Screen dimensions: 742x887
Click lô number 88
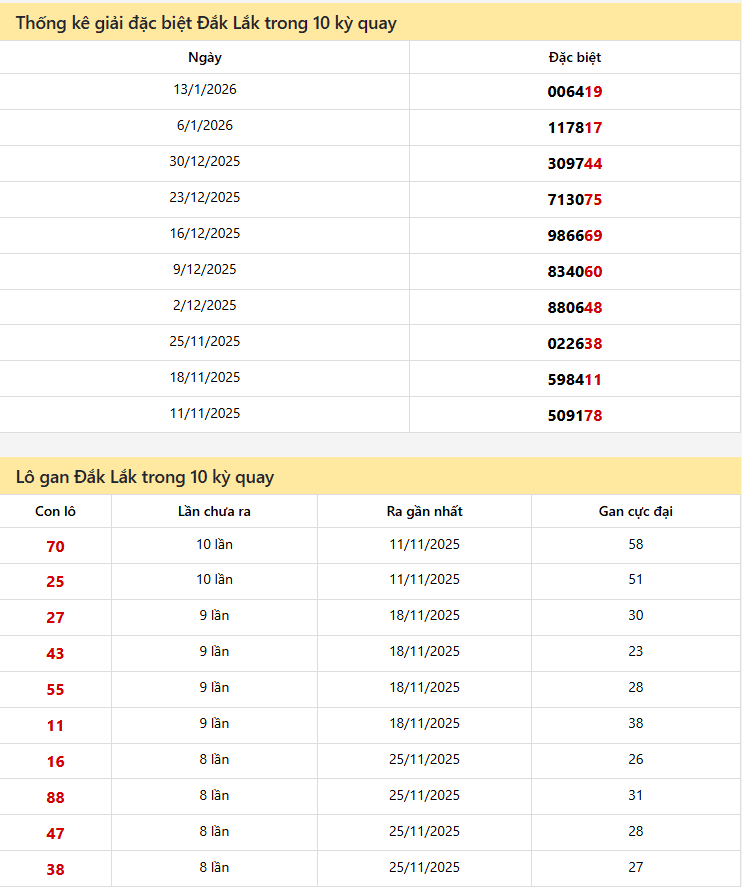[x=55, y=798]
